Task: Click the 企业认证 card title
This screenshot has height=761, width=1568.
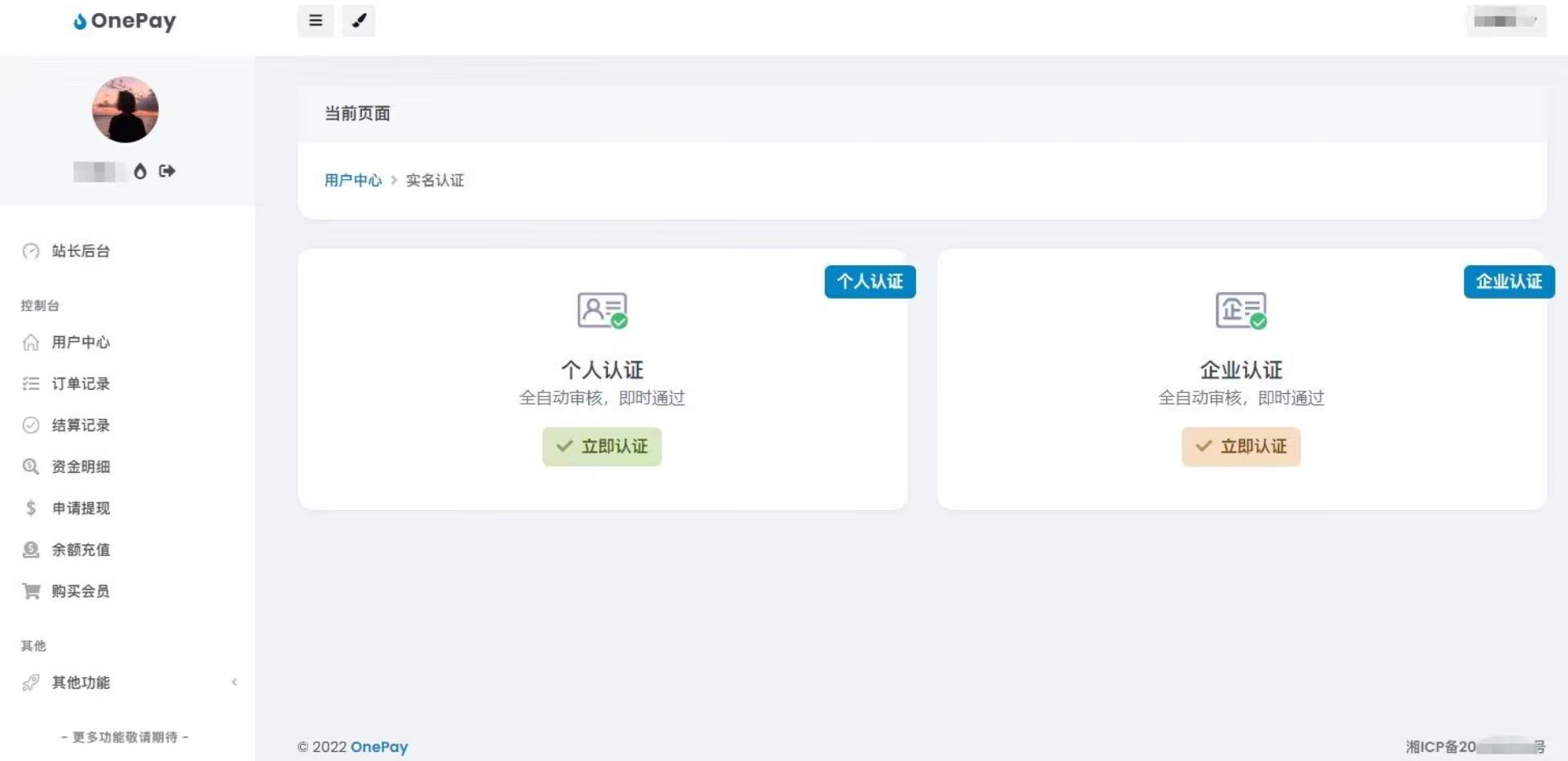Action: point(1242,370)
